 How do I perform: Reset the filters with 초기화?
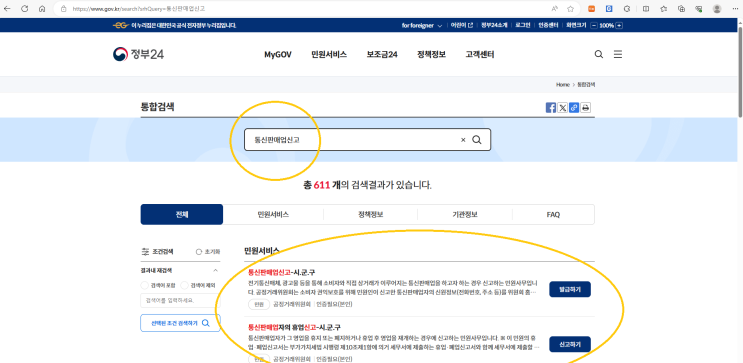[x=208, y=252]
